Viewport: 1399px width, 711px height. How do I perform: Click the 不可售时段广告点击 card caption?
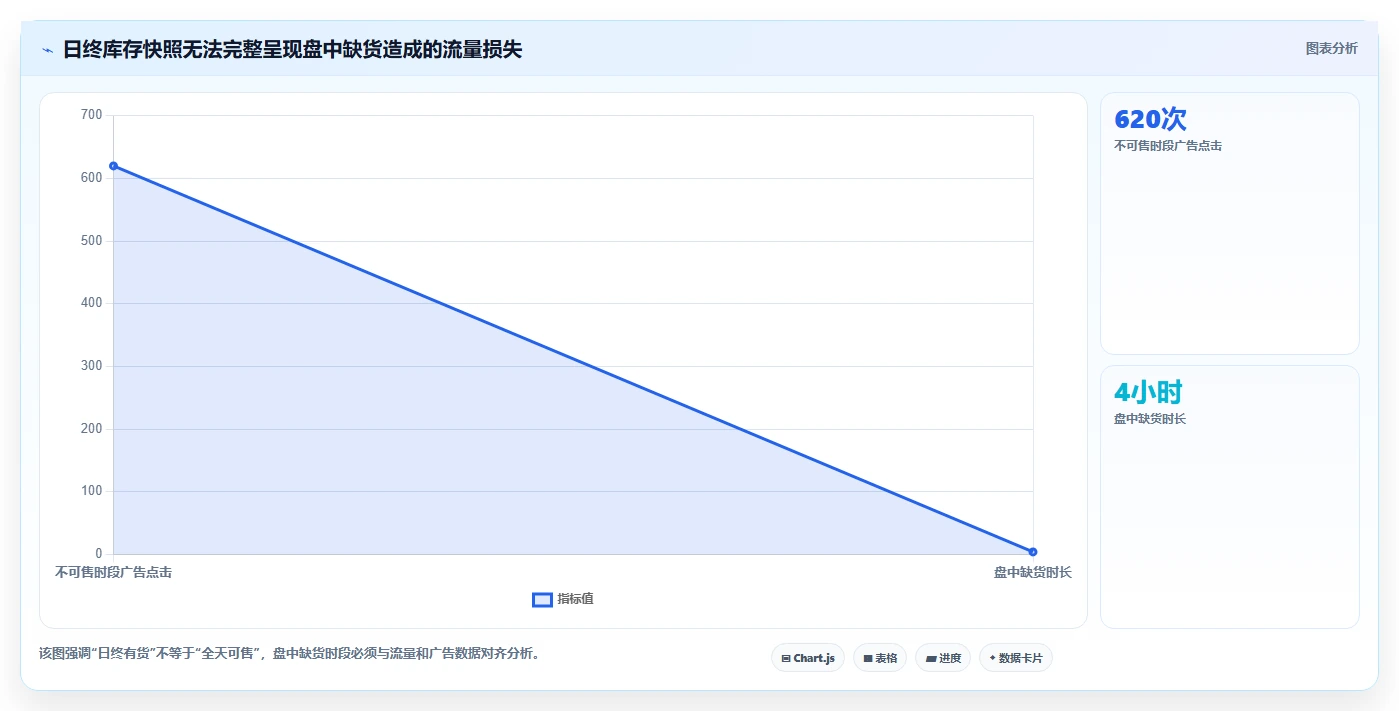1168,146
